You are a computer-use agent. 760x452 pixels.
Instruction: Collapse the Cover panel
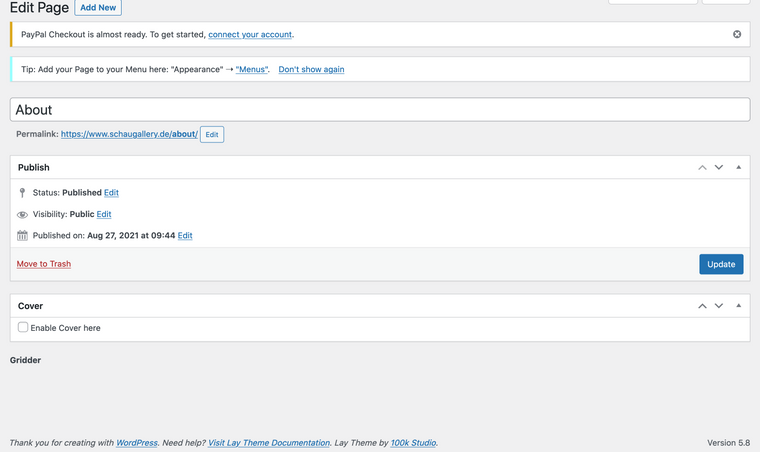click(738, 306)
